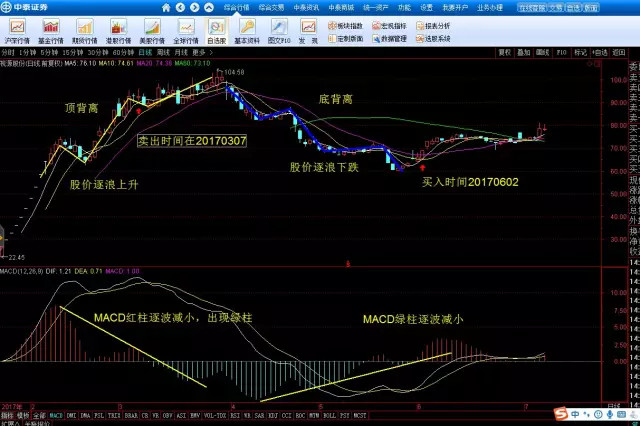
Task: Switch to 1分钟 period
Action: coord(27,52)
